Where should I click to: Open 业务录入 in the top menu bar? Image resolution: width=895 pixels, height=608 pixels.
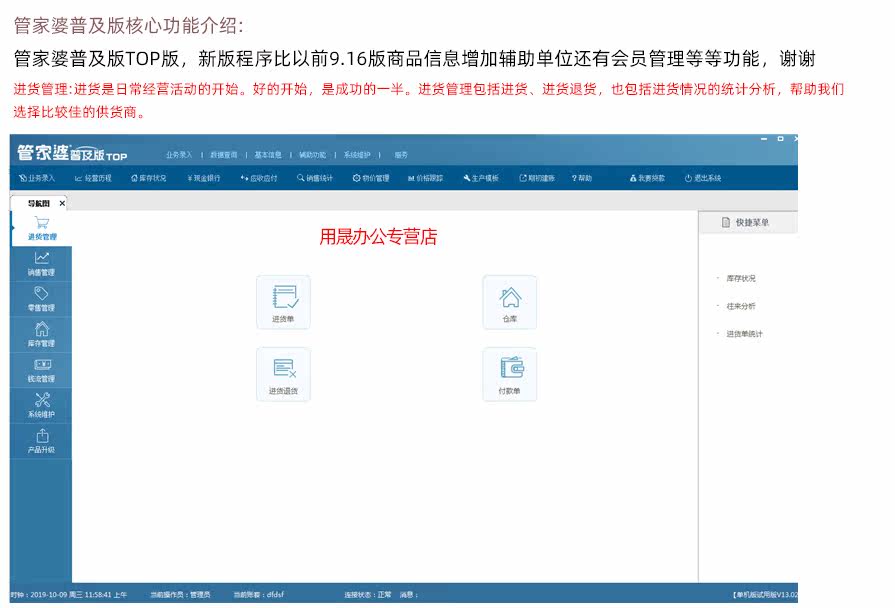tap(179, 155)
